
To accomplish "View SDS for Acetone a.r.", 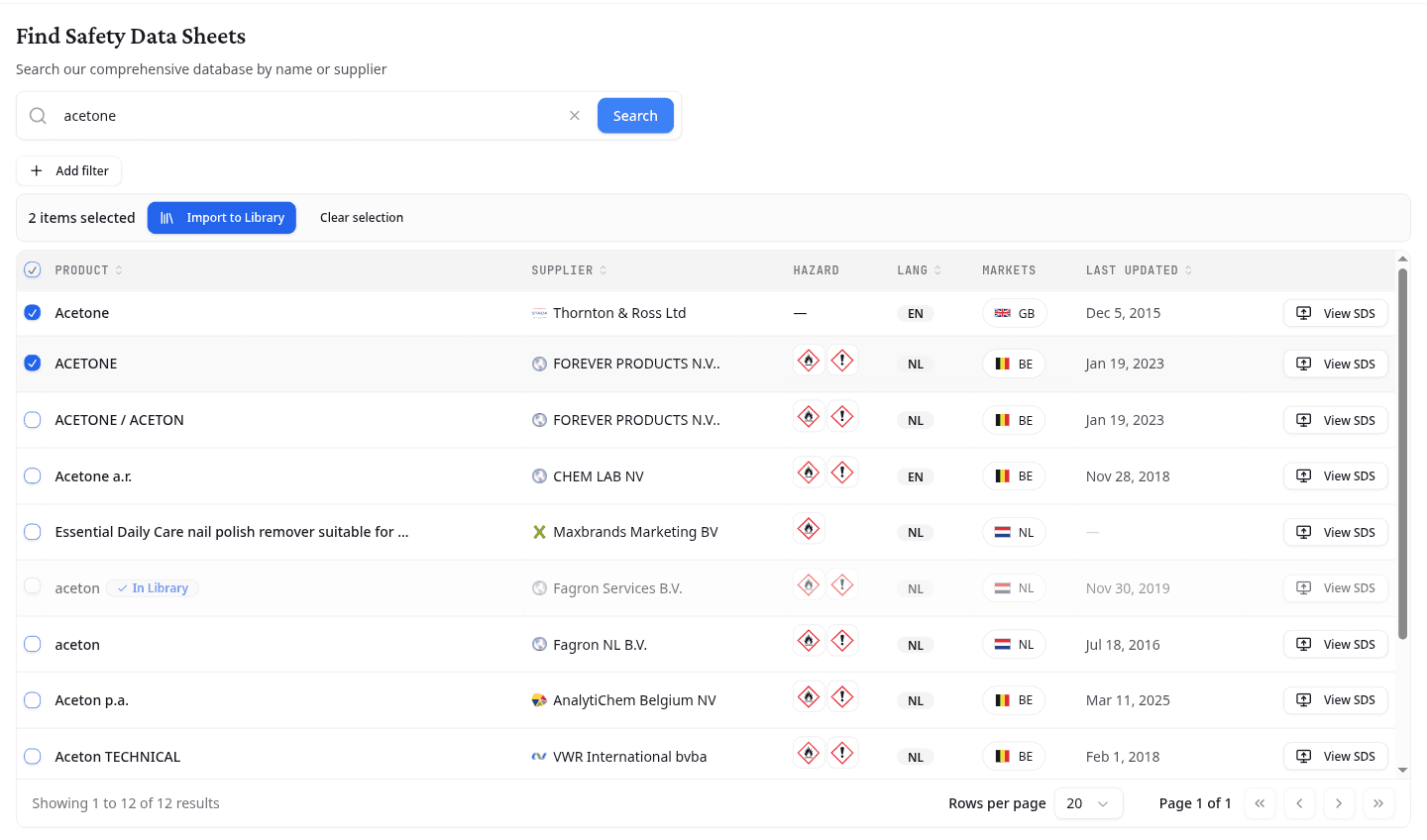I will click(x=1336, y=476).
